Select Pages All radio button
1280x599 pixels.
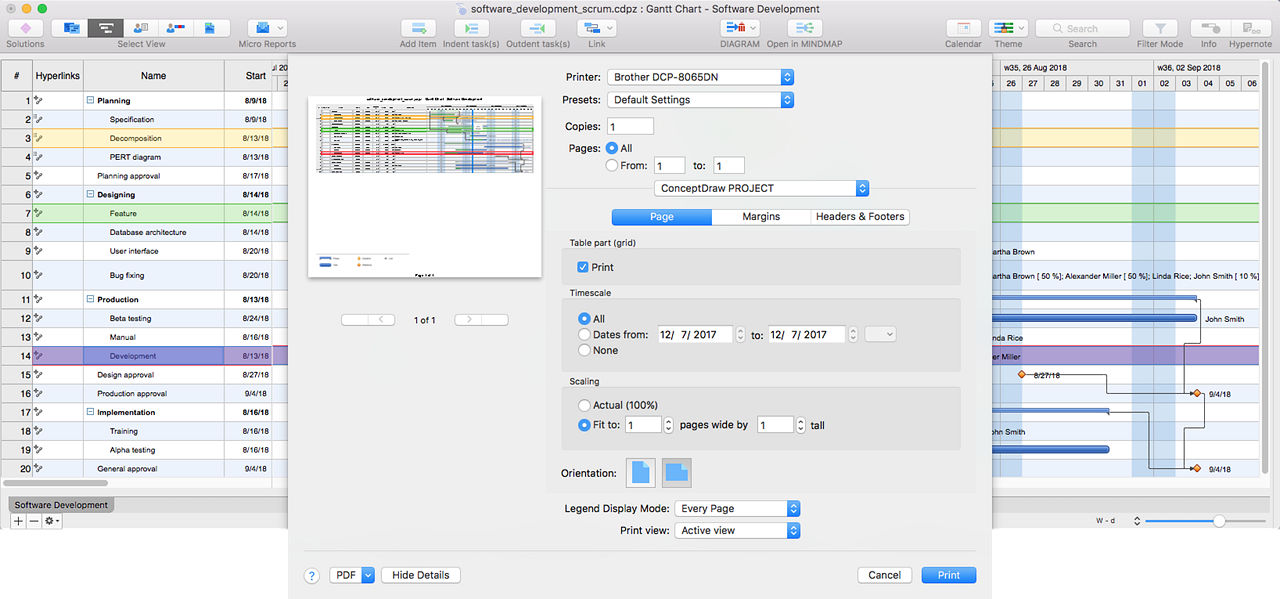pyautogui.click(x=612, y=148)
